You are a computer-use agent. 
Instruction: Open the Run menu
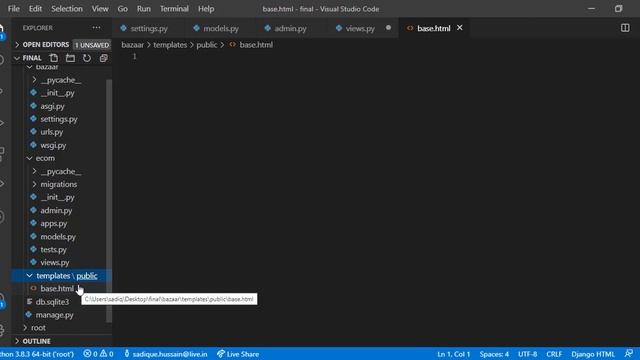[144, 9]
